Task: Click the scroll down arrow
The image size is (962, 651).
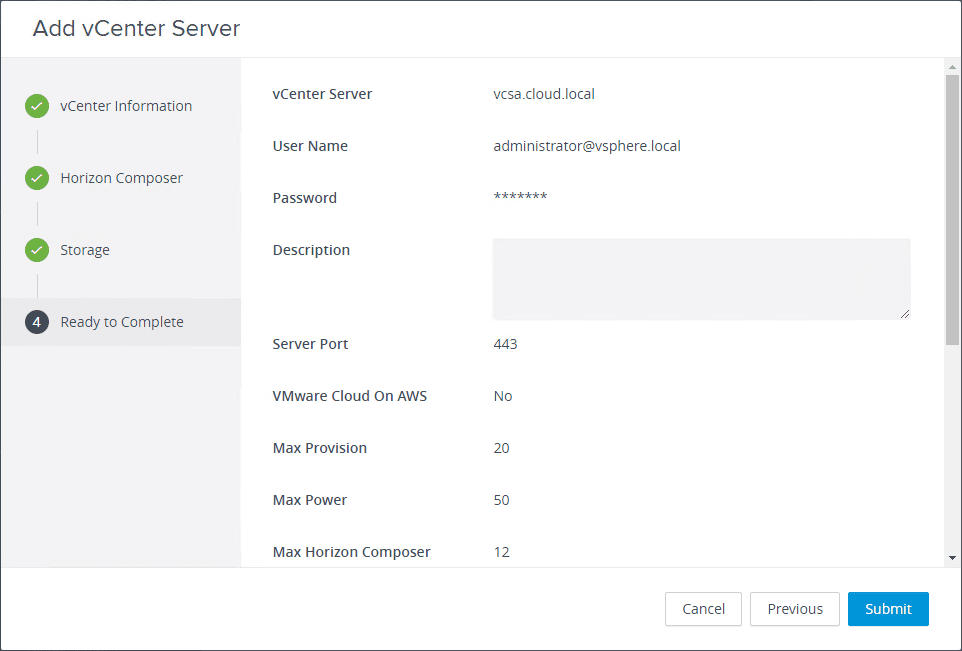Action: click(952, 558)
